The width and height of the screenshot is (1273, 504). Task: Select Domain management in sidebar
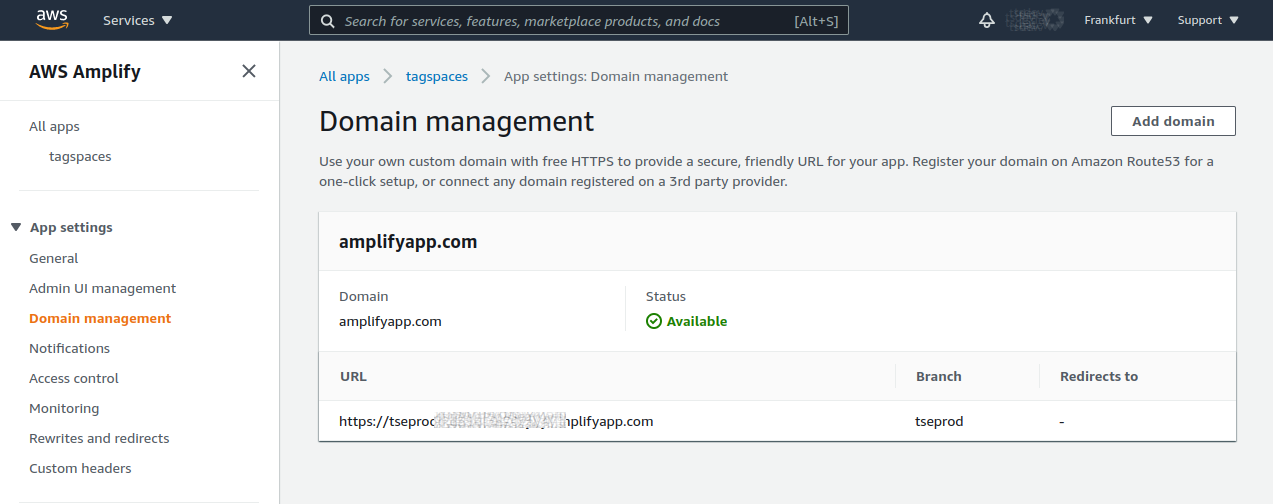click(100, 318)
